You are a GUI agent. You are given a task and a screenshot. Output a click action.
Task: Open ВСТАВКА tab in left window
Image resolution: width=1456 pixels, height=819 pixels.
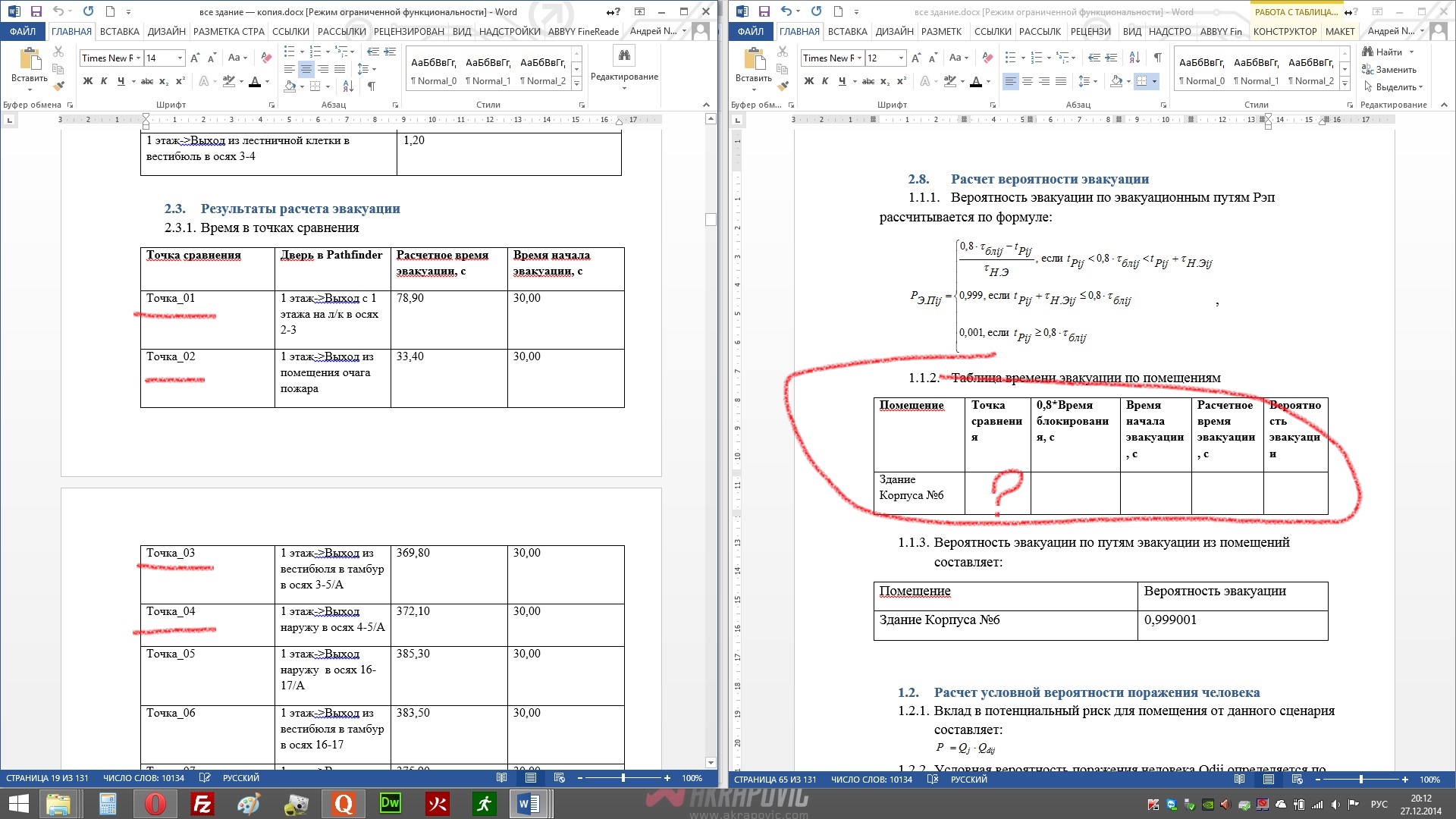tap(119, 31)
